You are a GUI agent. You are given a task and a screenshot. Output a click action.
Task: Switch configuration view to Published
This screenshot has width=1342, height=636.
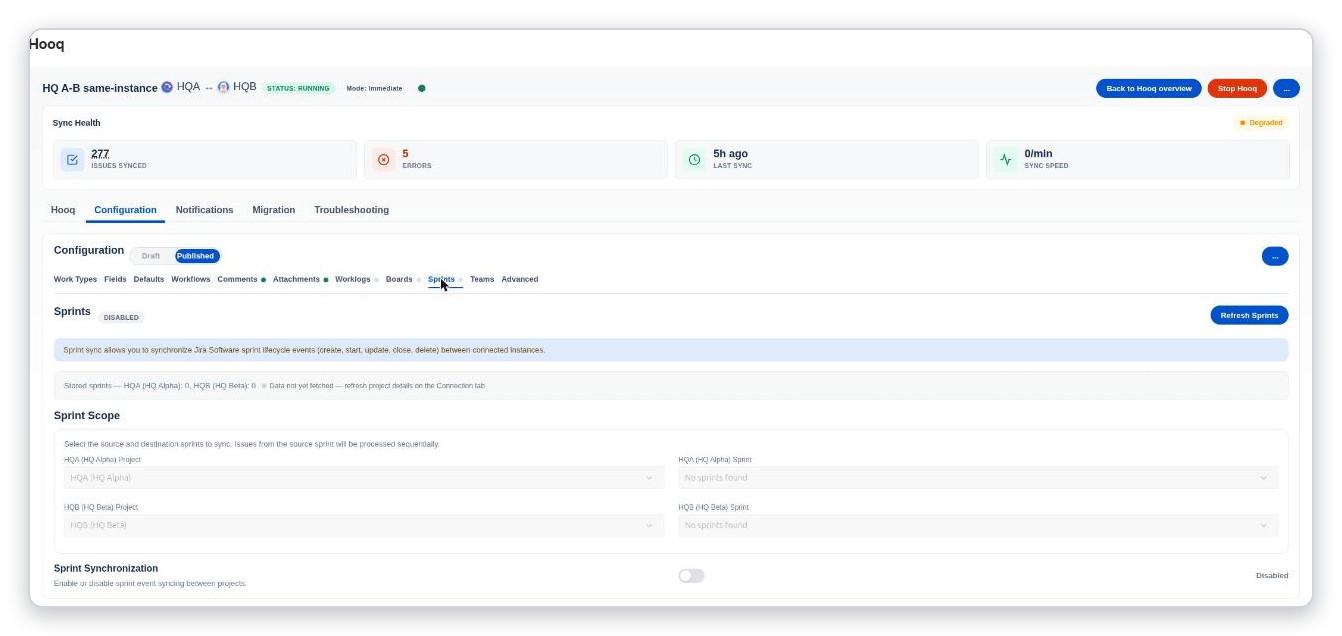[x=196, y=256]
